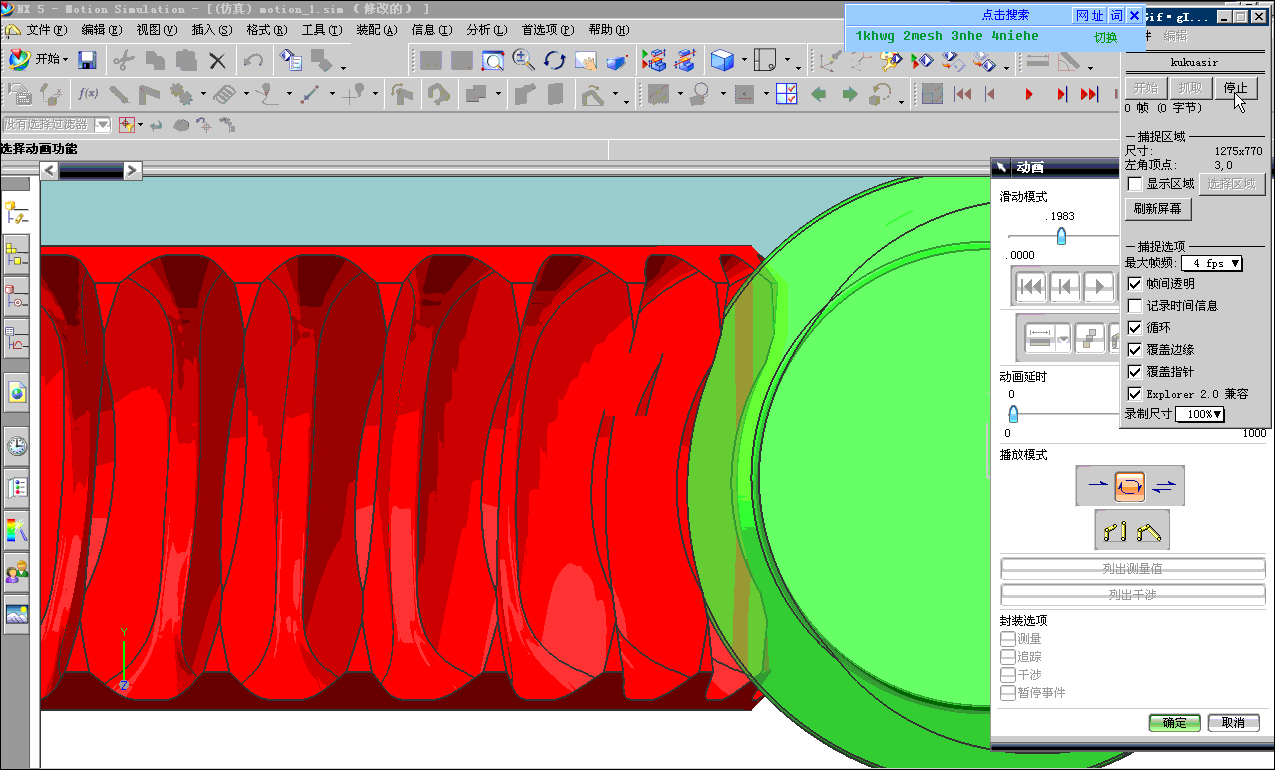Select the Rotate view icon

point(555,60)
